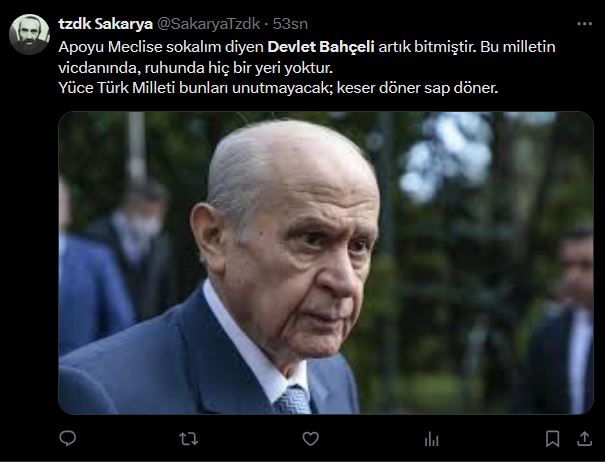This screenshot has width=605, height=462.
Task: Click the man's patterned blue tie in photo
Action: point(292,400)
